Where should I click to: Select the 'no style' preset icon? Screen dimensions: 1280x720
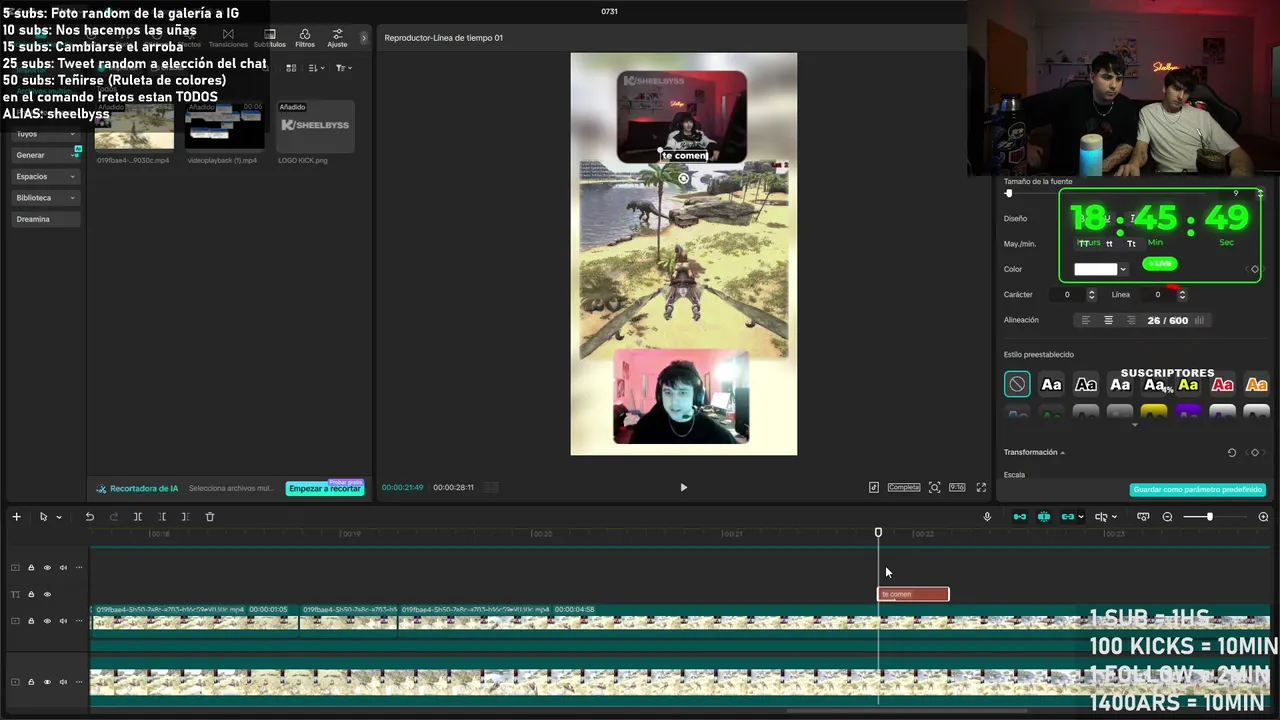pyautogui.click(x=1017, y=384)
